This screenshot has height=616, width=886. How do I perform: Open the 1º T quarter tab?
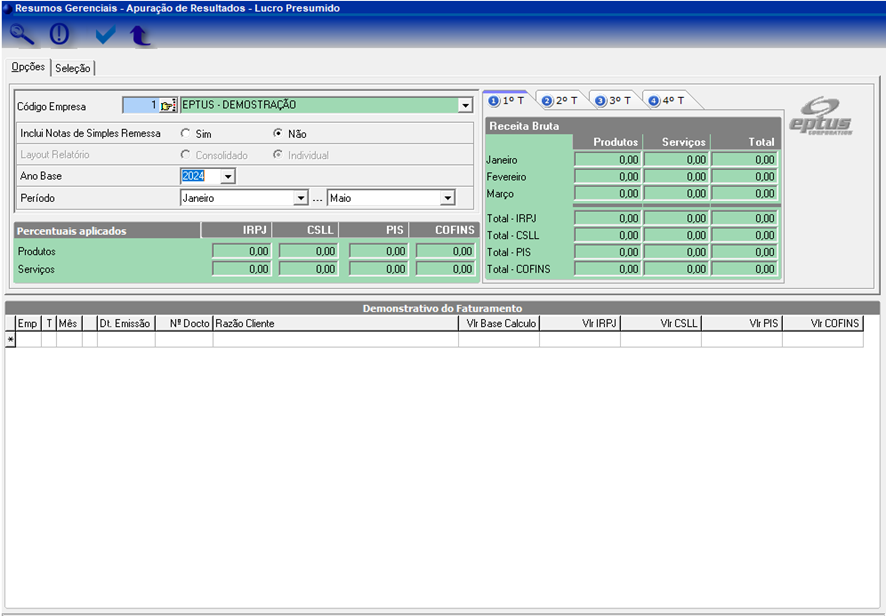point(507,101)
